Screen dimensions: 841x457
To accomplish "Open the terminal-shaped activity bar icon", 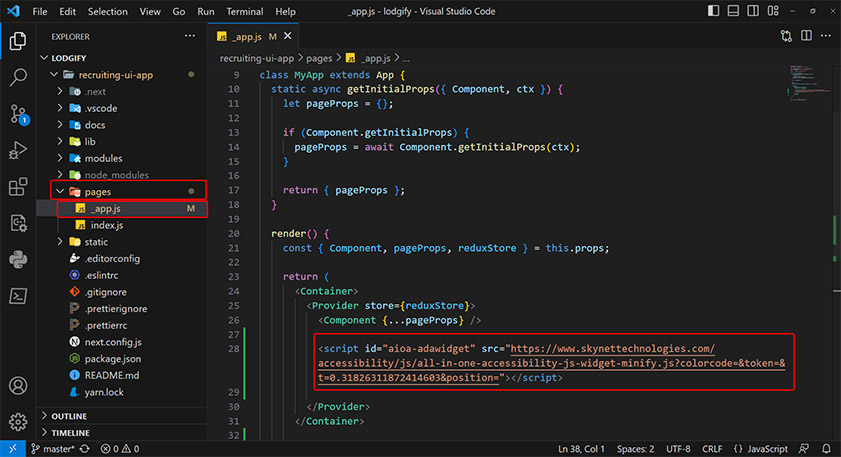I will click(x=18, y=296).
